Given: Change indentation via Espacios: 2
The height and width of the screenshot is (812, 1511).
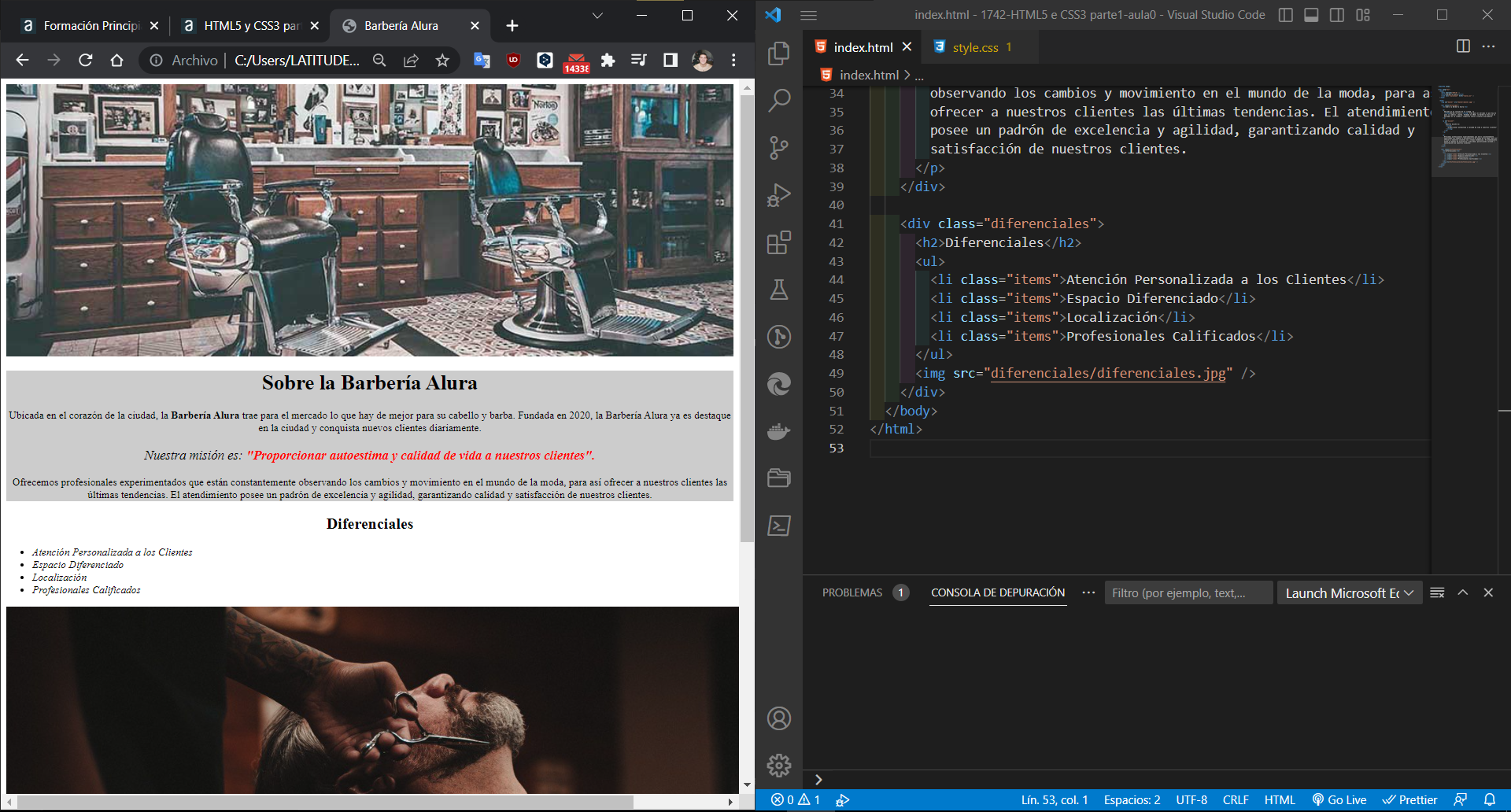Looking at the screenshot, I should tap(1132, 800).
